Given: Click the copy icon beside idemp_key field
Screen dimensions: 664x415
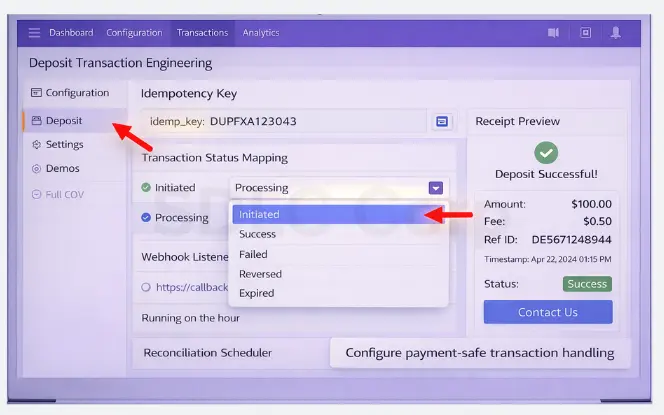Looking at the screenshot, I should coord(442,122).
